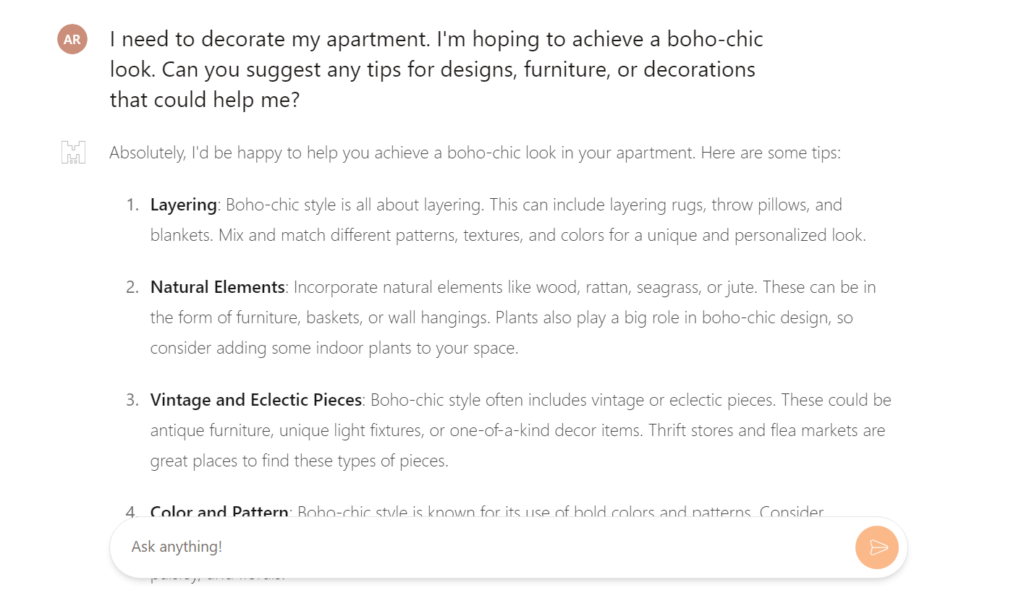Focus the "Ask anything!" input field

(x=480, y=547)
